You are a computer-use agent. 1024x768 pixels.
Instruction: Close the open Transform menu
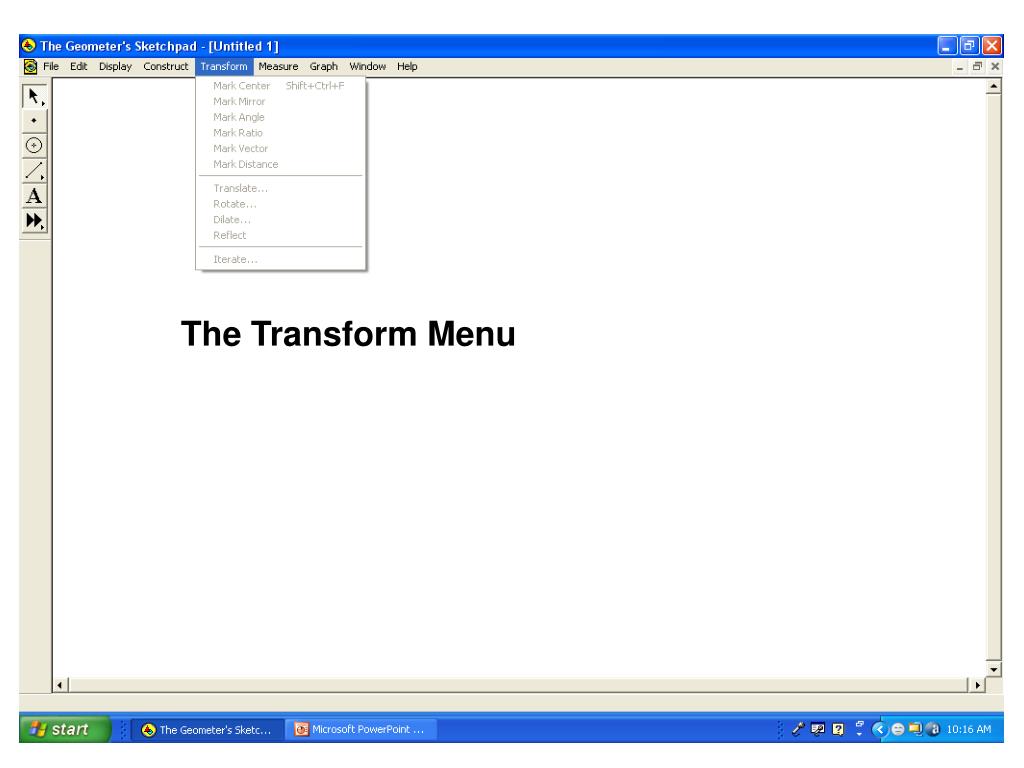tap(224, 67)
